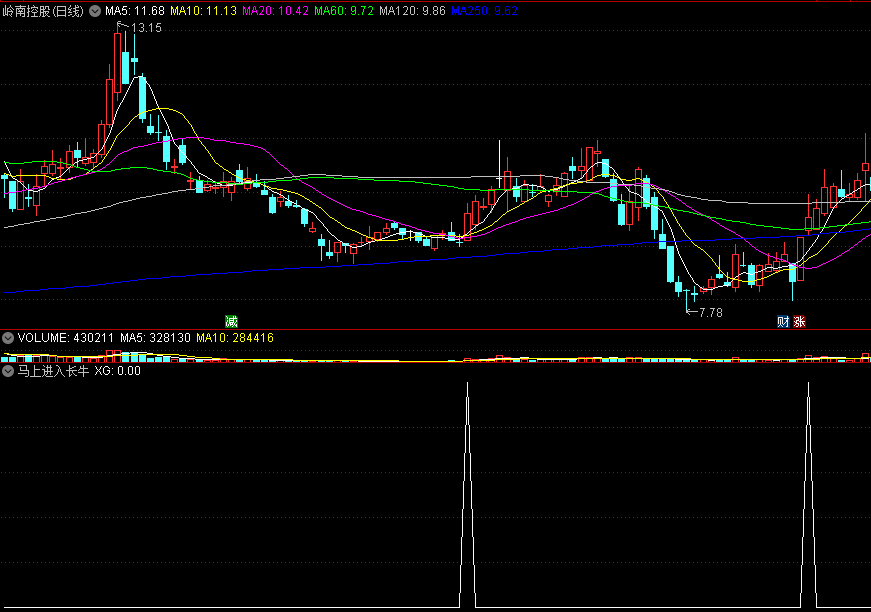Click the volume MA5: 328130 label
This screenshot has height=612, width=871.
point(155,338)
